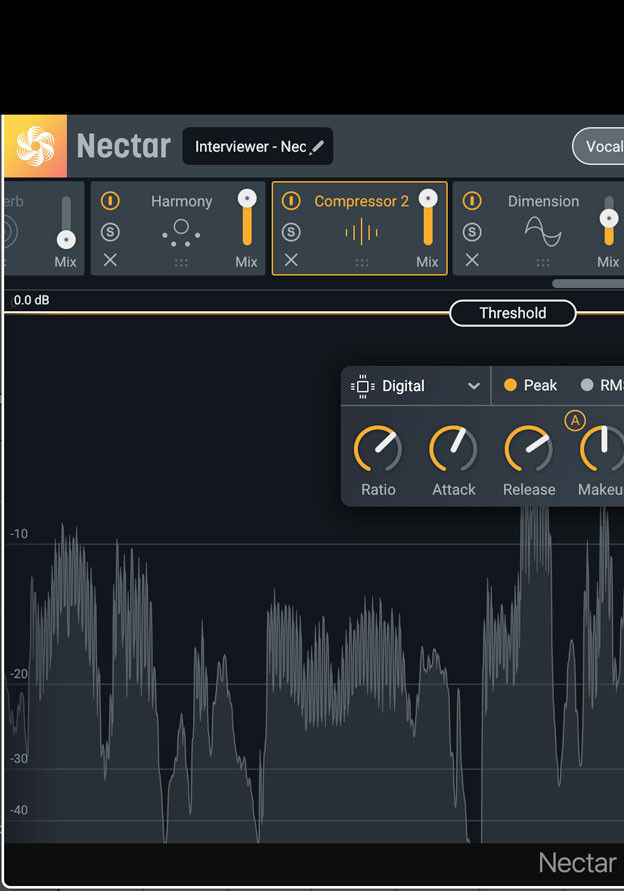
Task: Click the Nectar spiral logo icon
Action: pos(35,146)
